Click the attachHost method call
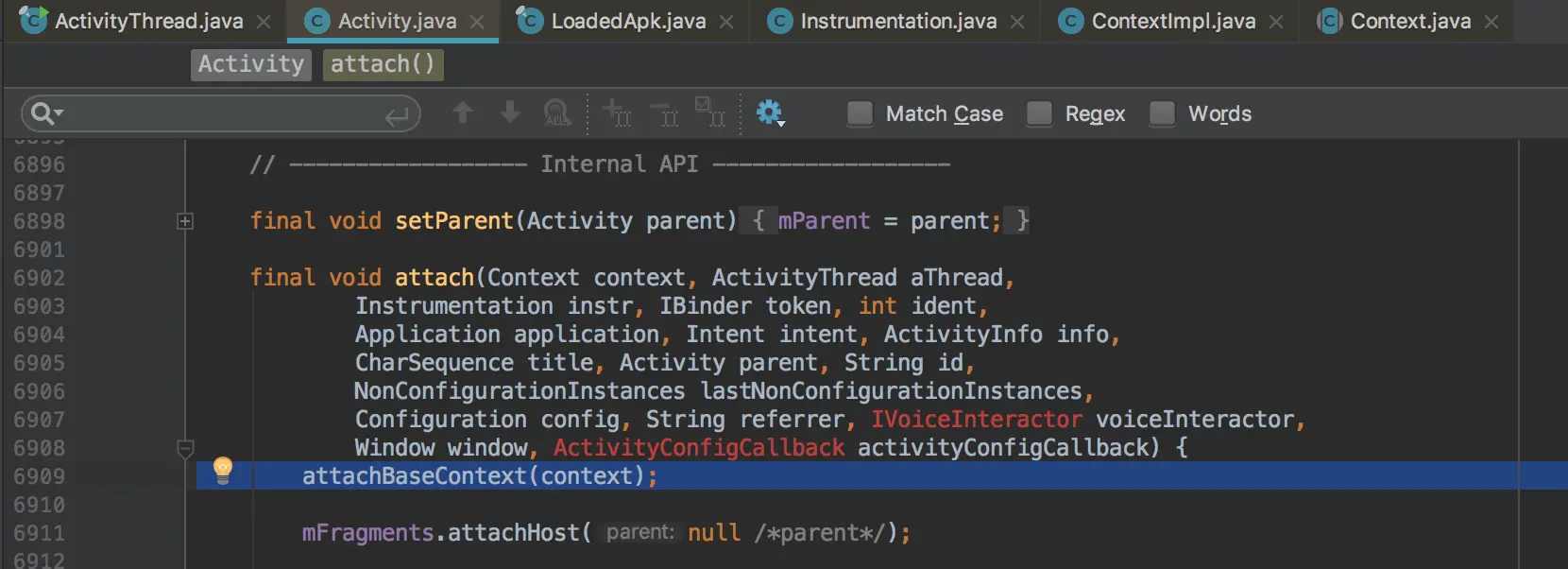 (514, 533)
